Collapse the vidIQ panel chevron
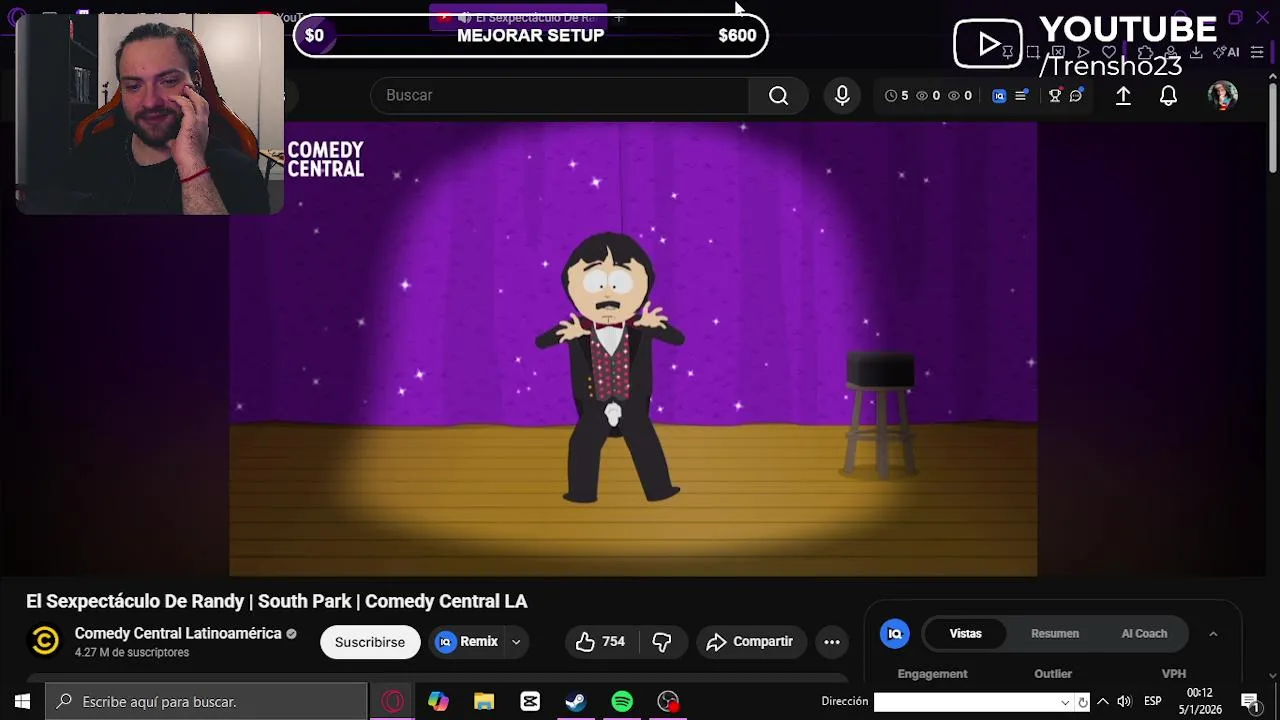The height and width of the screenshot is (720, 1280). [1213, 634]
